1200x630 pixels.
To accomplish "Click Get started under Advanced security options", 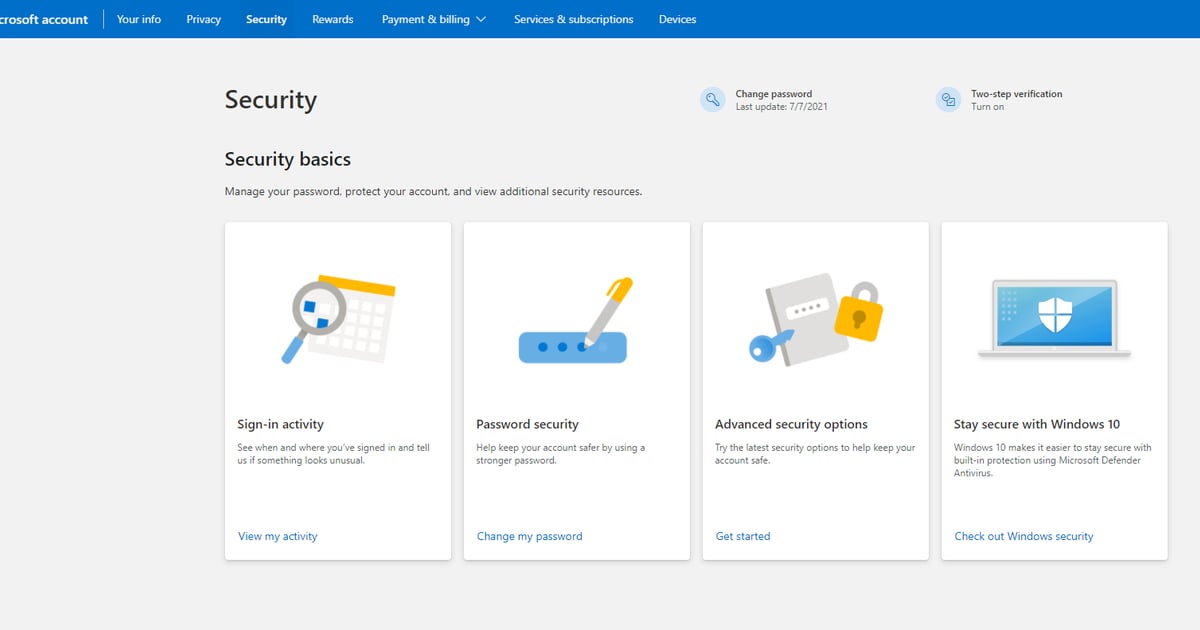I will 743,536.
